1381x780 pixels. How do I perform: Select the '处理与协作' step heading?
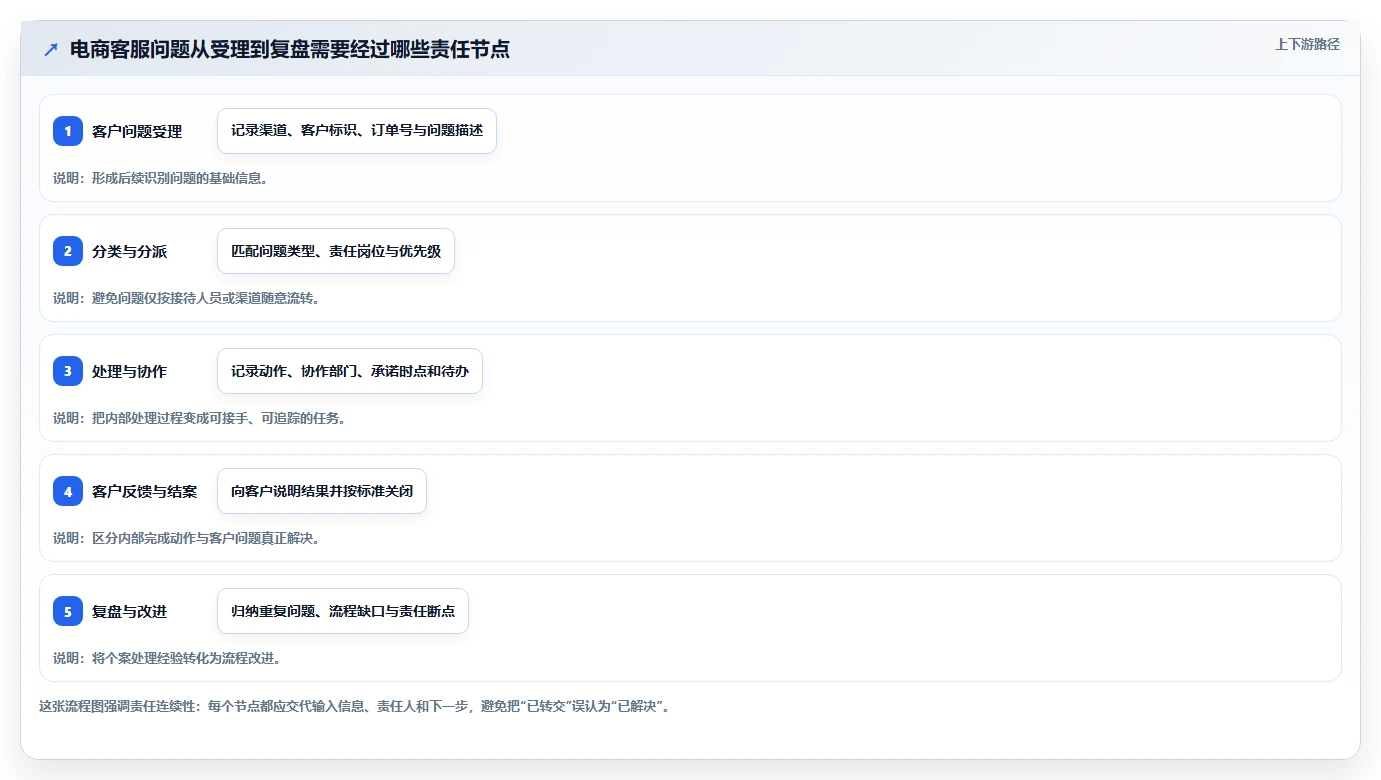tap(130, 371)
